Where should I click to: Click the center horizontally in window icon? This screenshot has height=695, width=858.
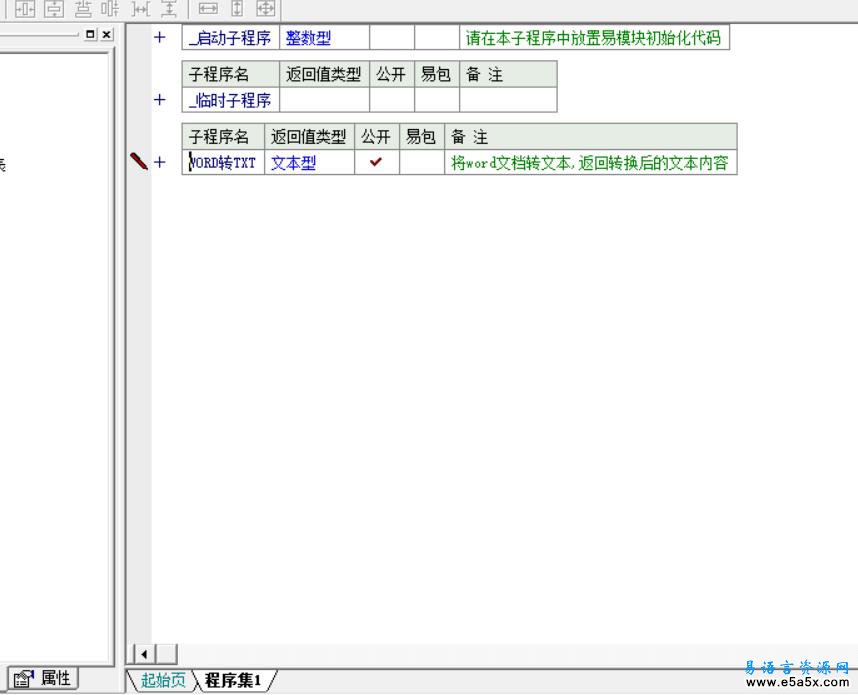(x=25, y=9)
